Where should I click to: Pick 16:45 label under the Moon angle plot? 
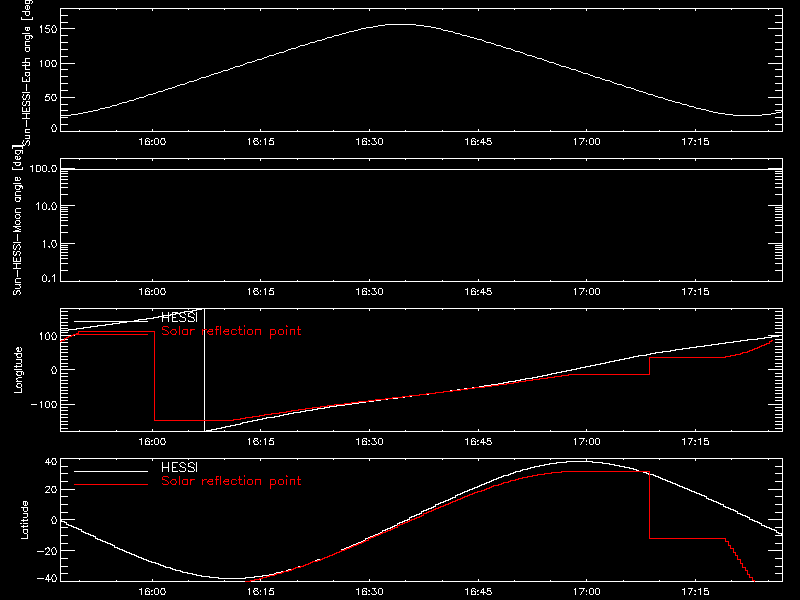478,291
